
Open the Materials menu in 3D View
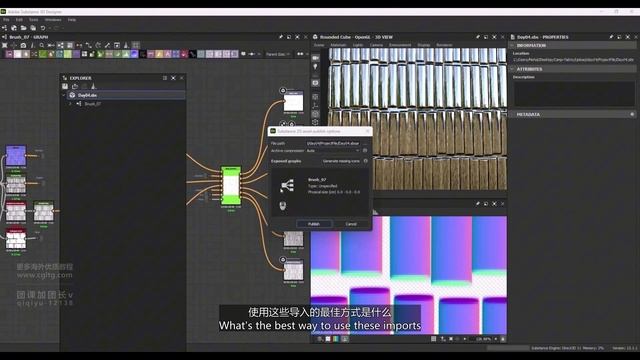click(338, 45)
